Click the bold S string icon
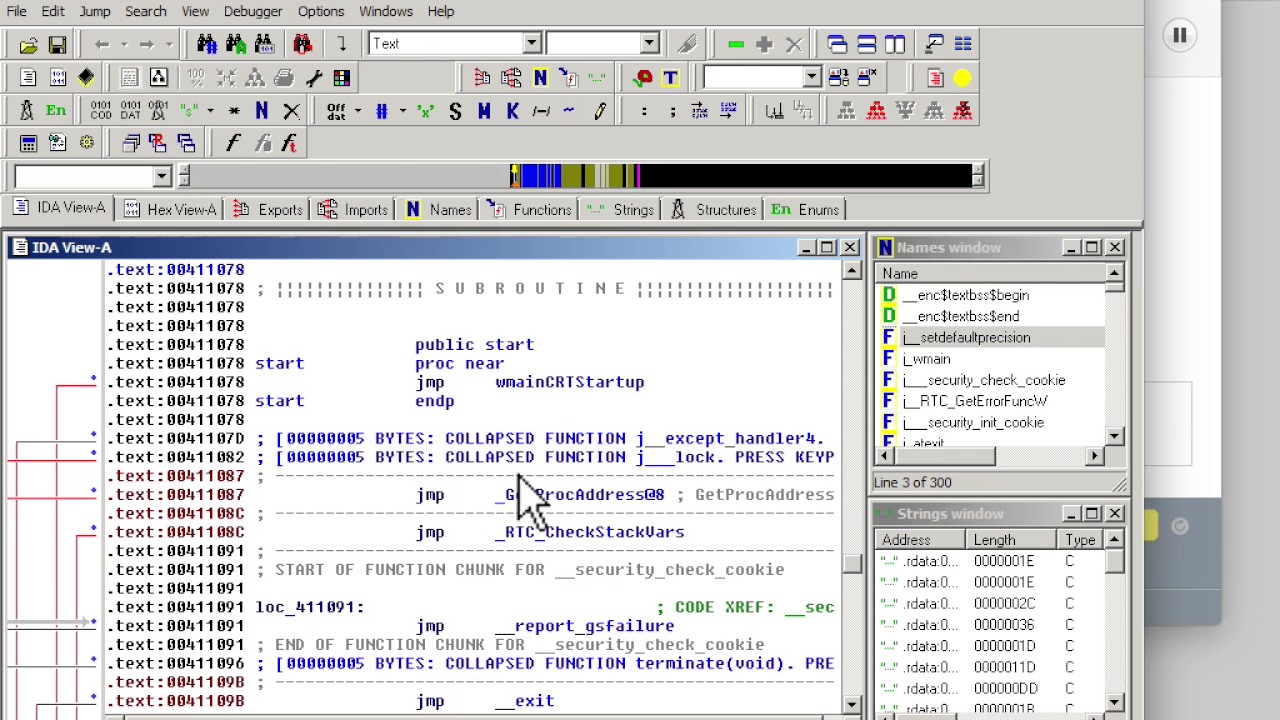Image resolution: width=1280 pixels, height=720 pixels. pos(455,111)
